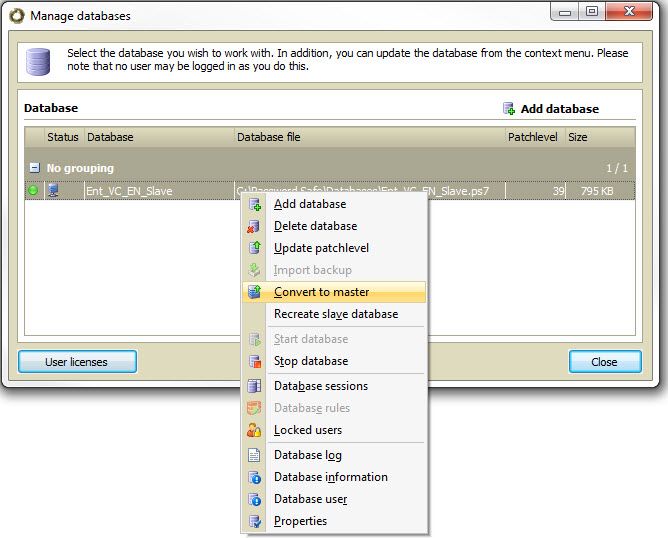Click the Stop database icon in context menu
This screenshot has height=538, width=668.
(255, 361)
